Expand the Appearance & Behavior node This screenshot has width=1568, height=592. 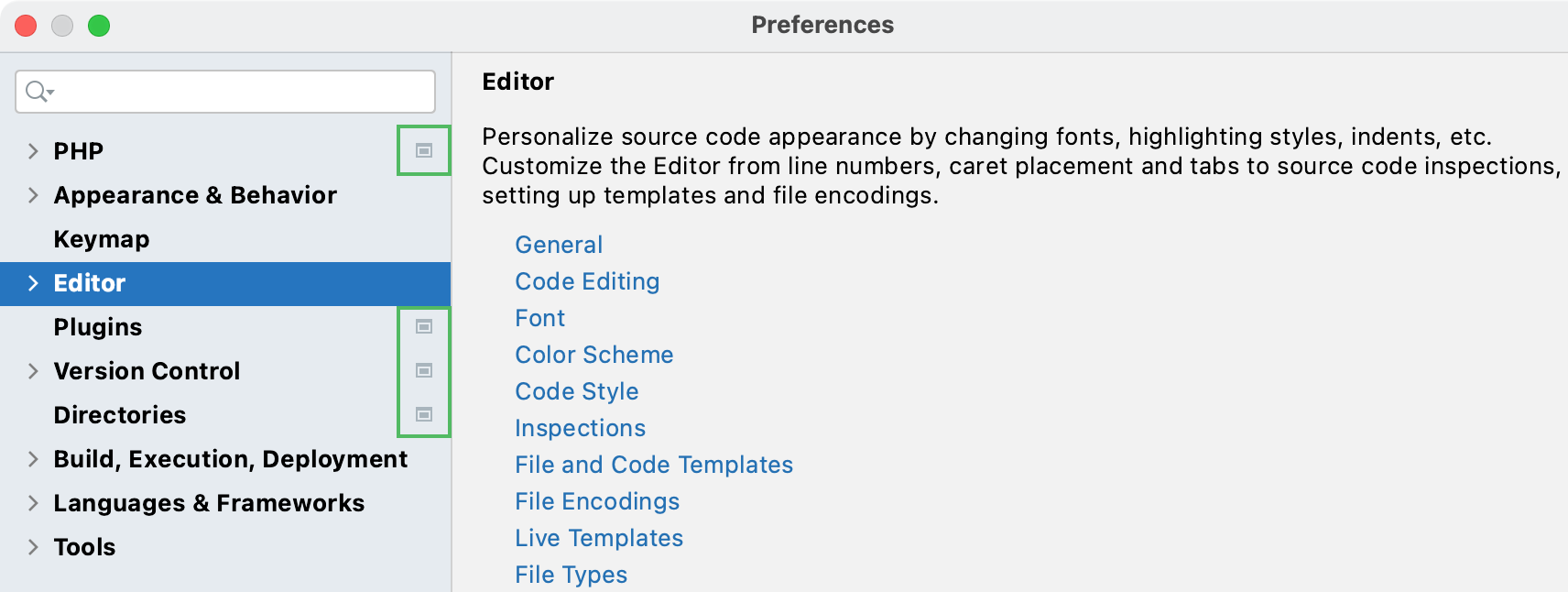pos(33,195)
